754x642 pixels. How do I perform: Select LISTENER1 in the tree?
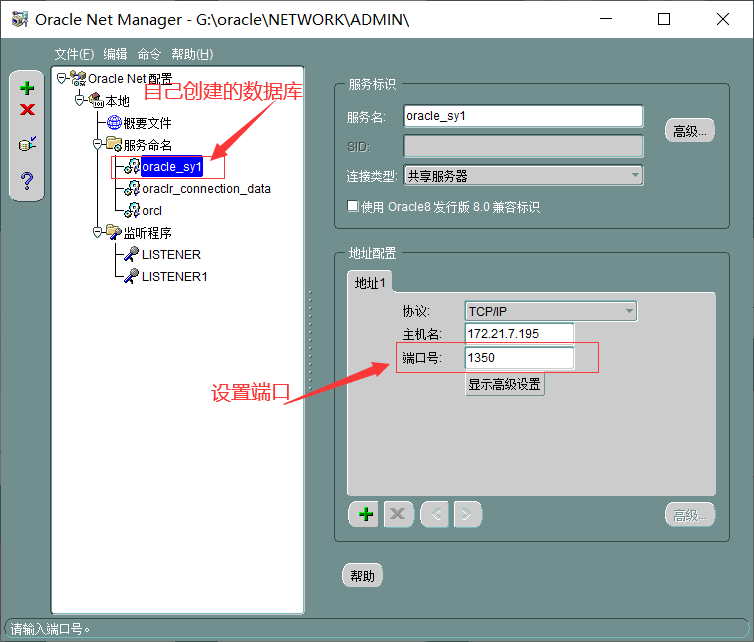pos(175,277)
